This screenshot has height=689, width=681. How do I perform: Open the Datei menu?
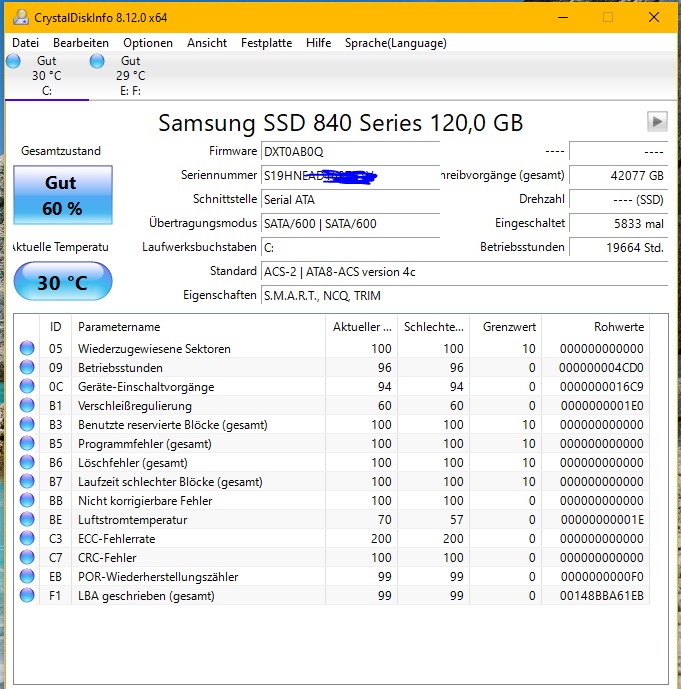click(25, 43)
